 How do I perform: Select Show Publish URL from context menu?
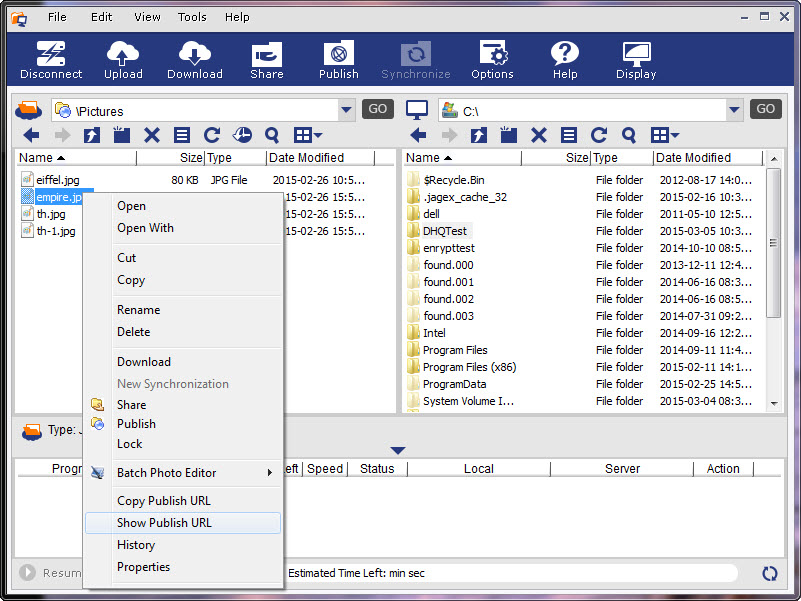click(164, 523)
